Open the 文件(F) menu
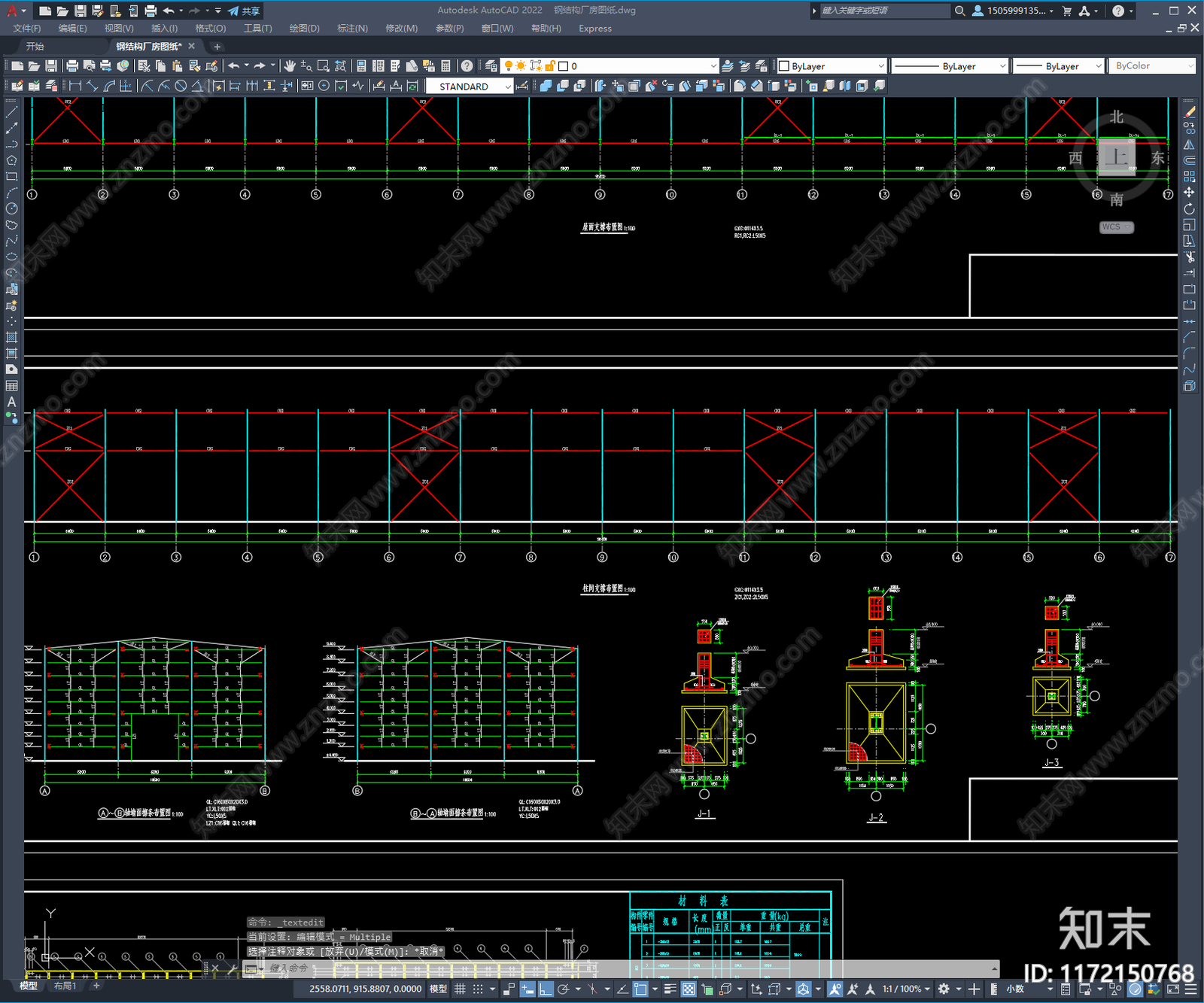This screenshot has height=1003, width=1204. [x=27, y=29]
